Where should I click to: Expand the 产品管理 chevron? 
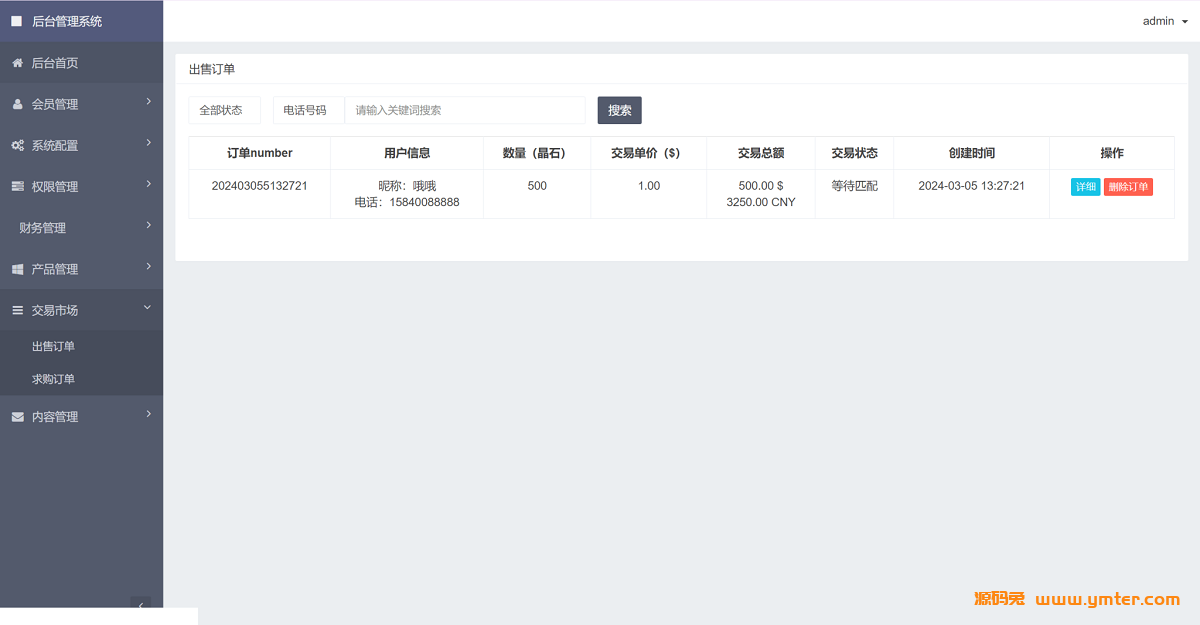[x=148, y=266]
